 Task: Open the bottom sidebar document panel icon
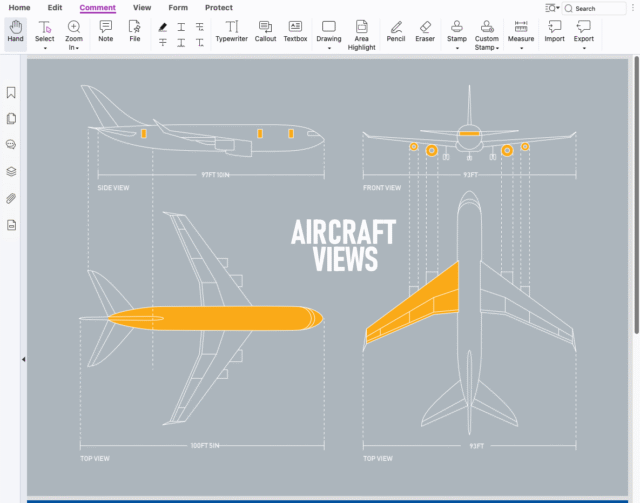click(x=11, y=225)
